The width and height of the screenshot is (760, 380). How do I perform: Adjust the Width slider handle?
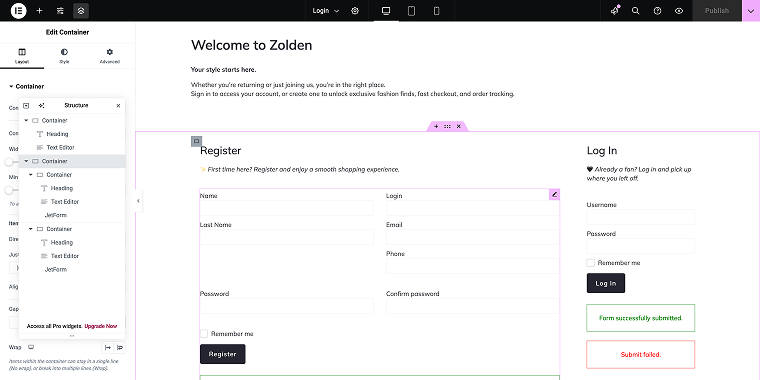[9, 162]
